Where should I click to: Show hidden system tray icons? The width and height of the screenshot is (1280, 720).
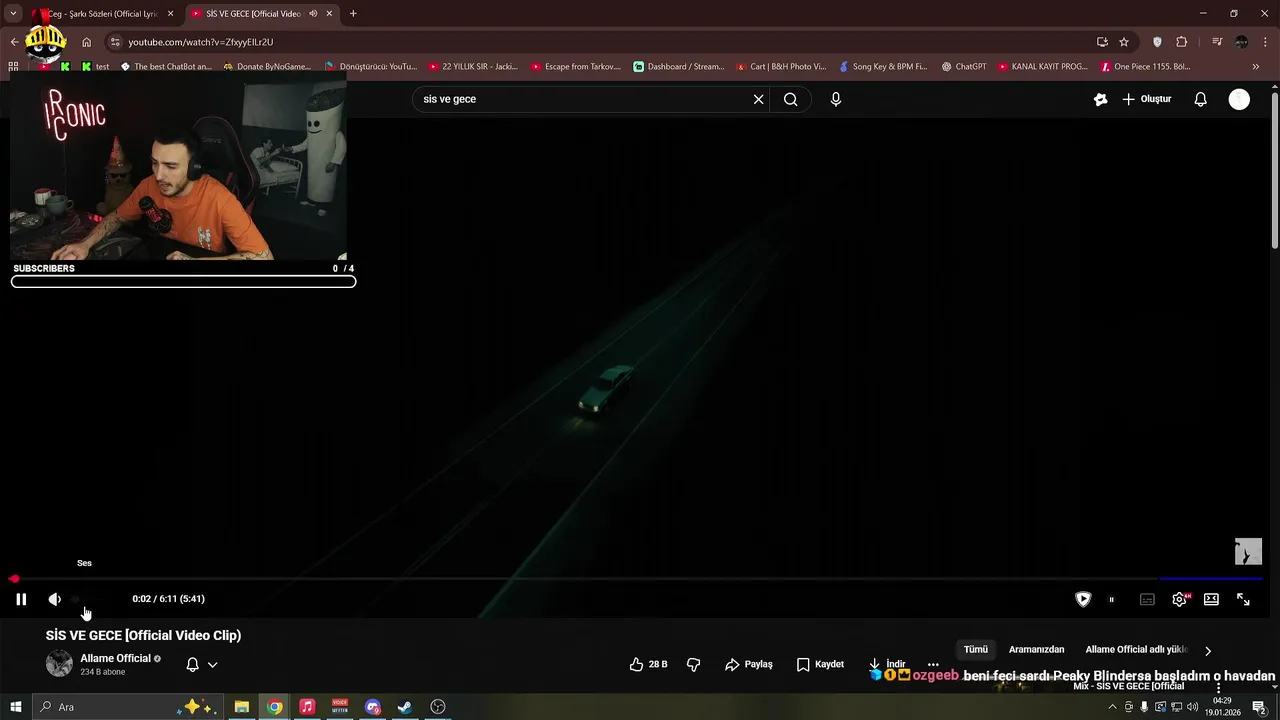point(1112,707)
